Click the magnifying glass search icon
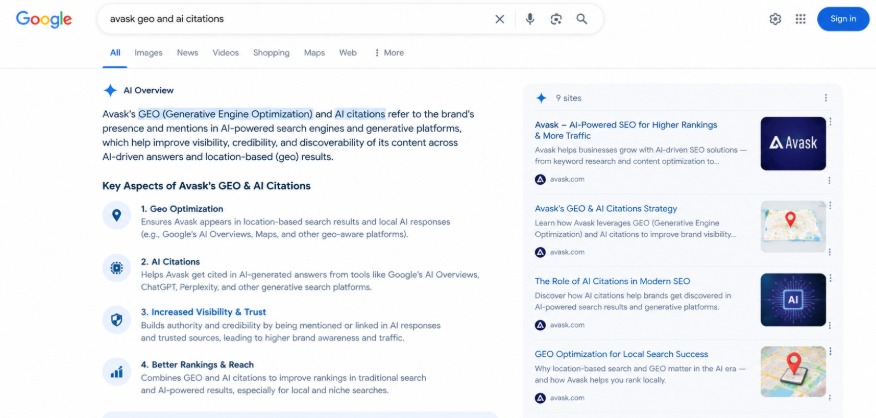The height and width of the screenshot is (418, 876). pyautogui.click(x=582, y=19)
